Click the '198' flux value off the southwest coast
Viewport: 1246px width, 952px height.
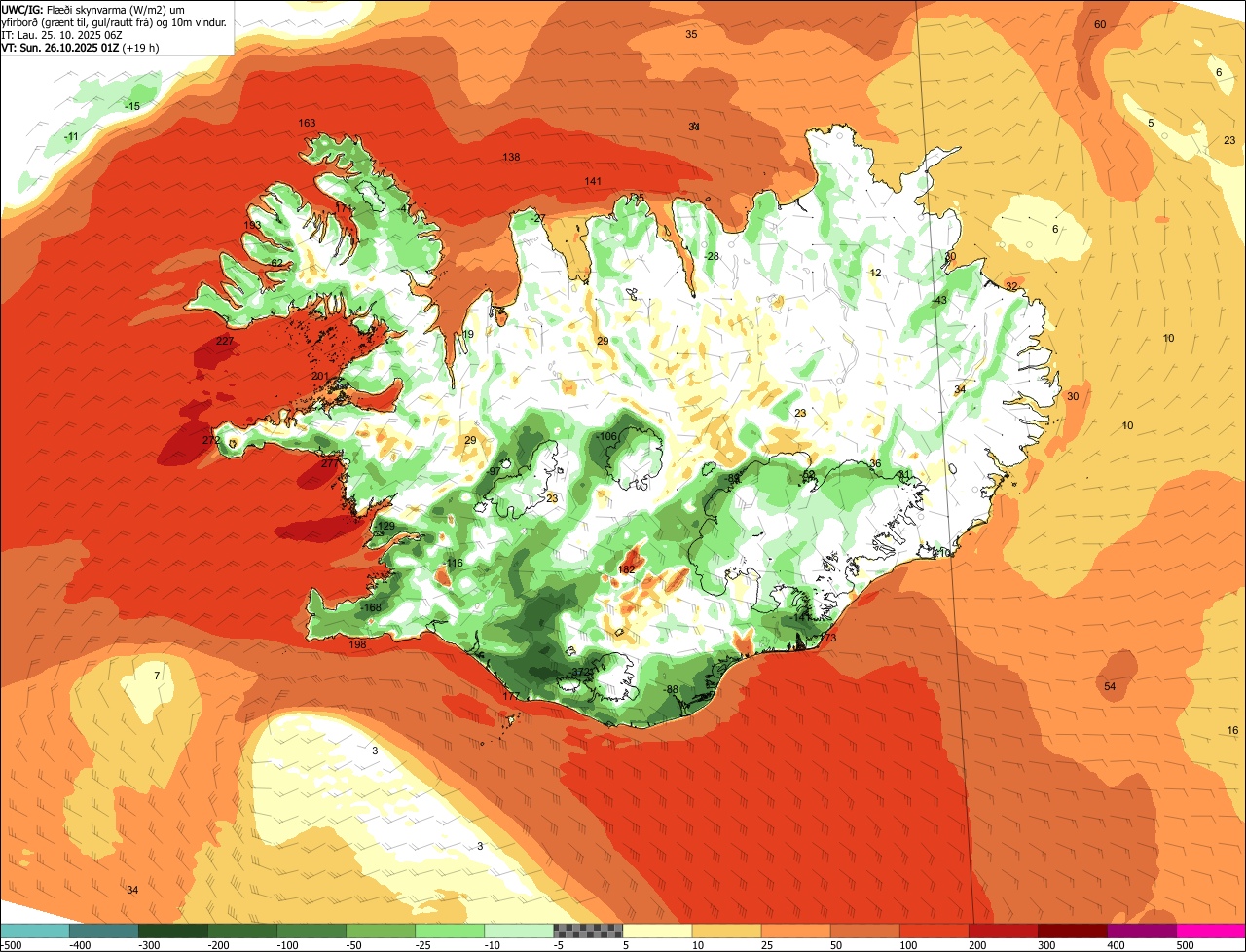[x=357, y=644]
